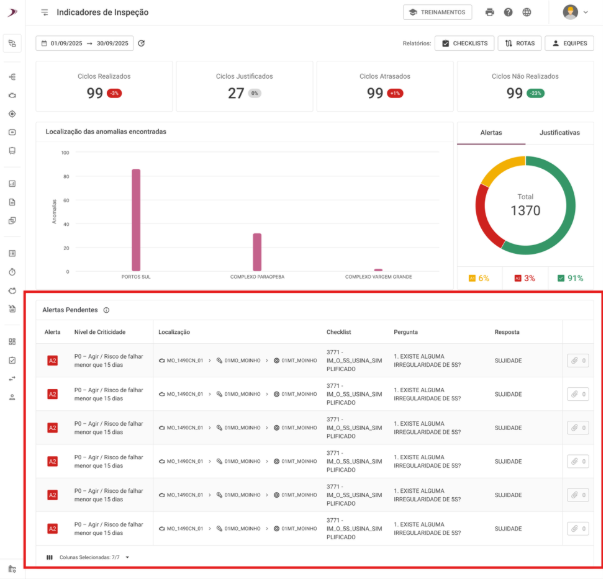Click the printer icon in the top bar
Image resolution: width=603 pixels, height=579 pixels.
click(x=490, y=12)
